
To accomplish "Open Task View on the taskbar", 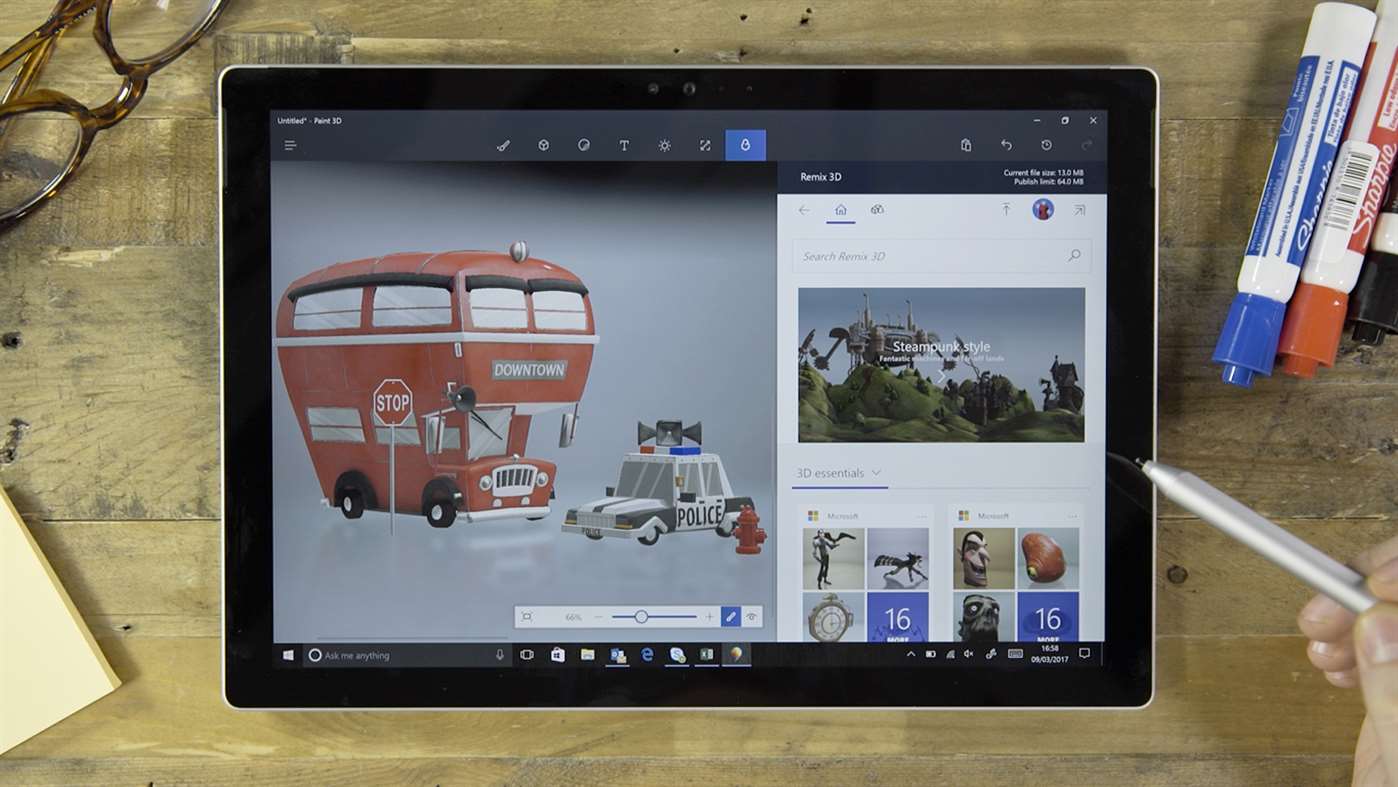I will tap(527, 655).
